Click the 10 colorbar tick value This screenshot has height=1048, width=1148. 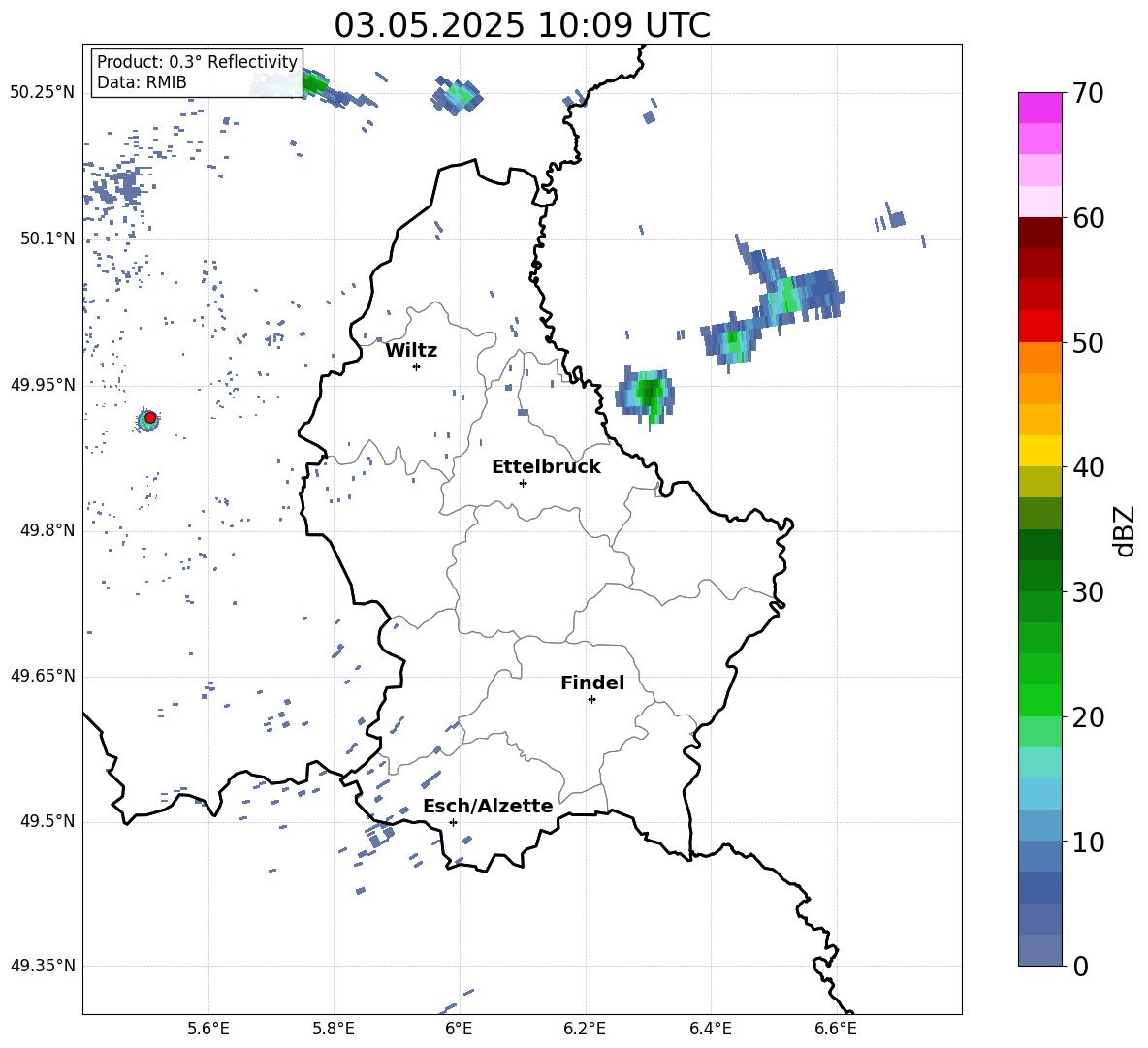[x=1088, y=842]
